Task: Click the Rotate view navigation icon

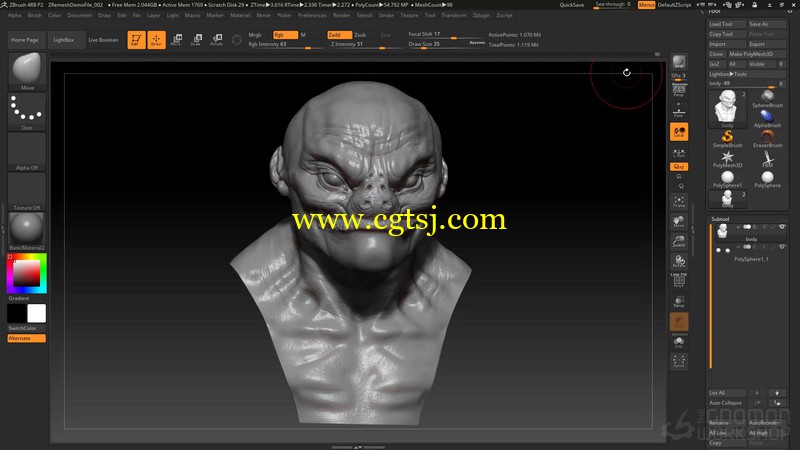Action: (679, 262)
